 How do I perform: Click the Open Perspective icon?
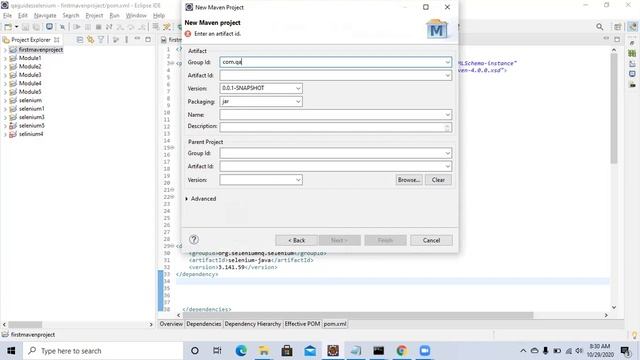(618, 27)
